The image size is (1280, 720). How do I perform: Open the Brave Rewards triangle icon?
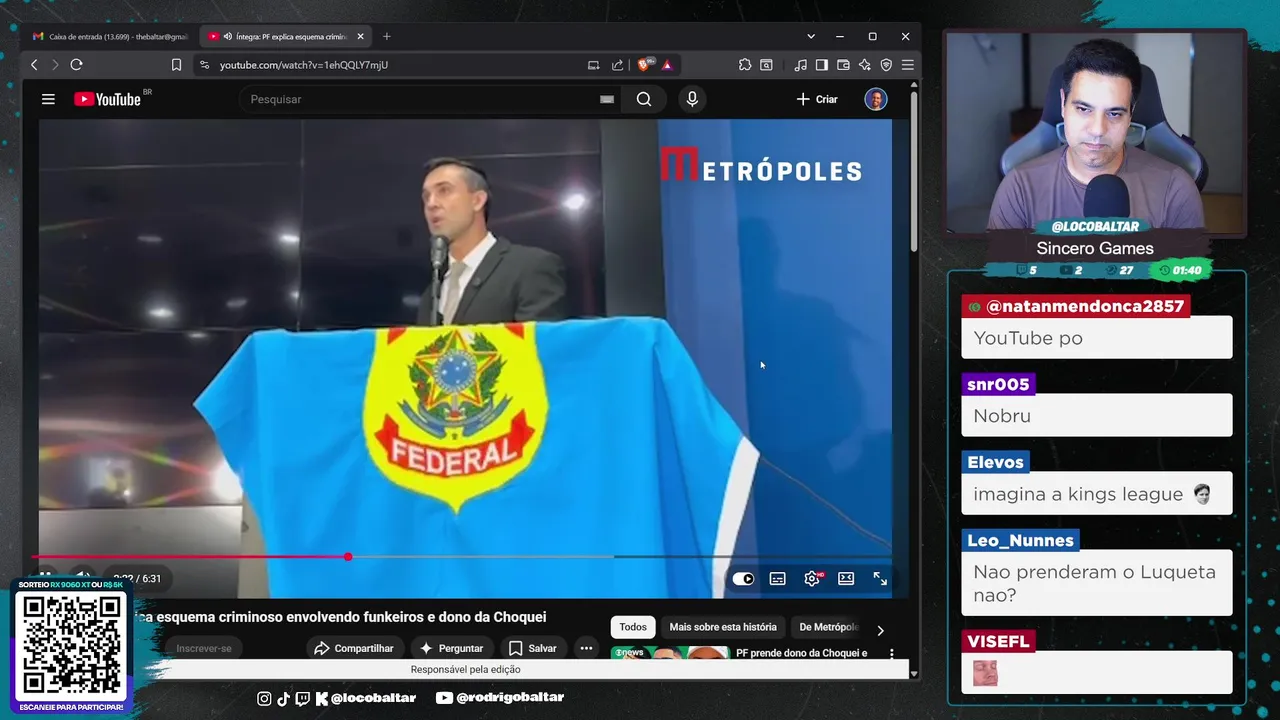pyautogui.click(x=667, y=65)
